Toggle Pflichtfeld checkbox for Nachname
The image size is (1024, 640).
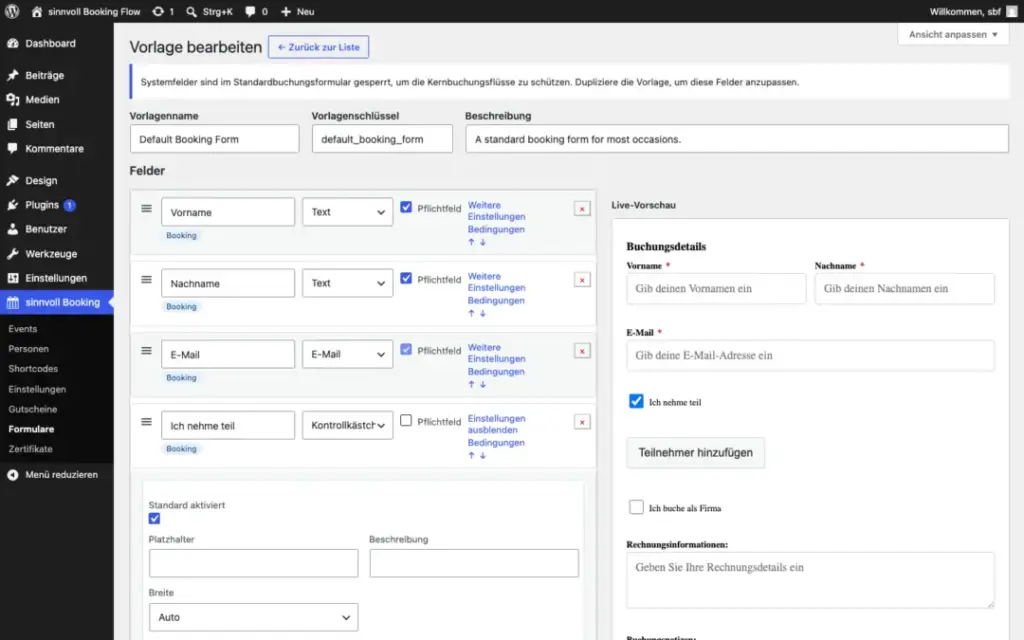click(x=406, y=278)
